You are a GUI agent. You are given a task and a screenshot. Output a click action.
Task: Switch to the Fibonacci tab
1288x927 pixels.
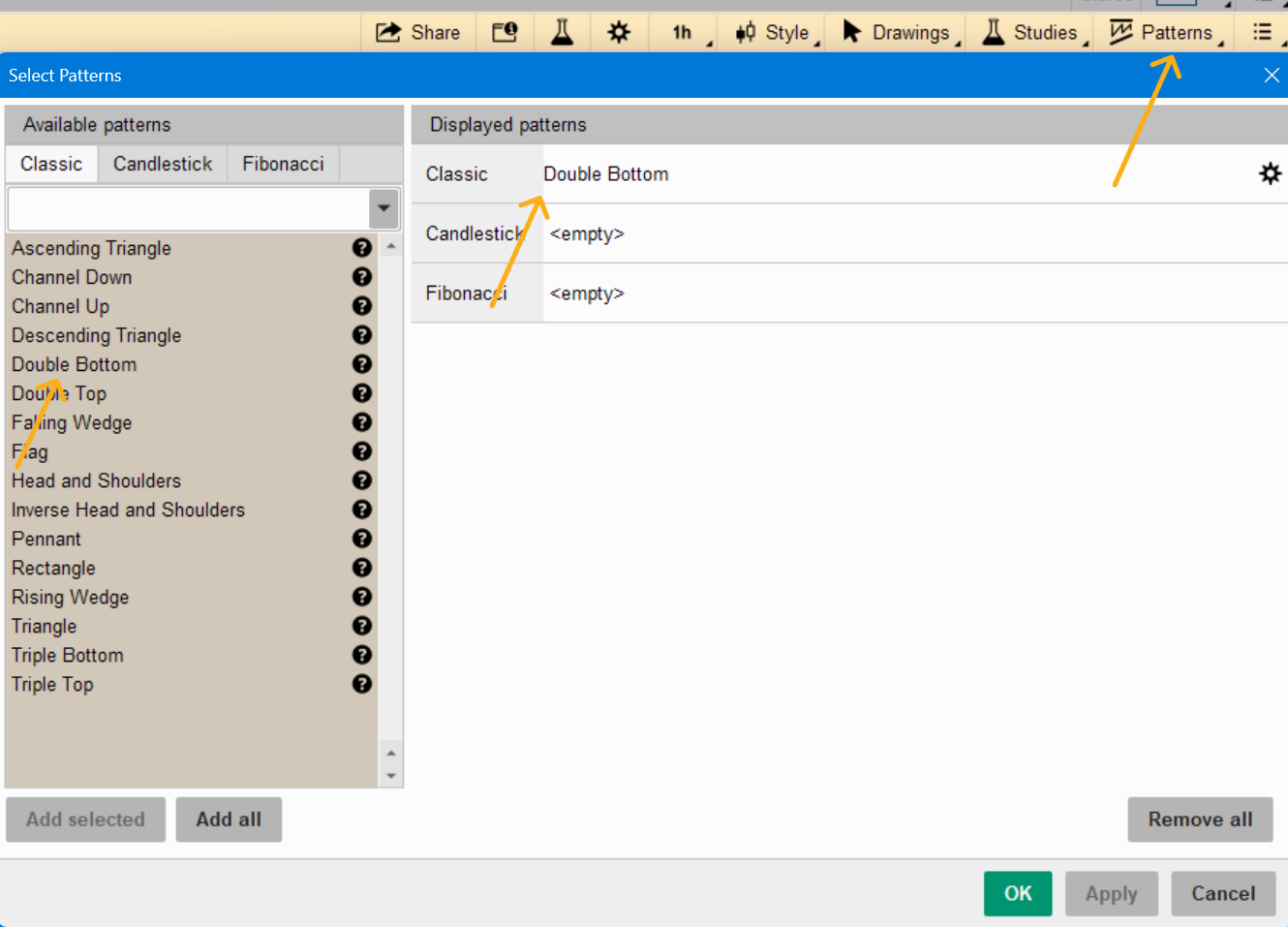tap(283, 164)
